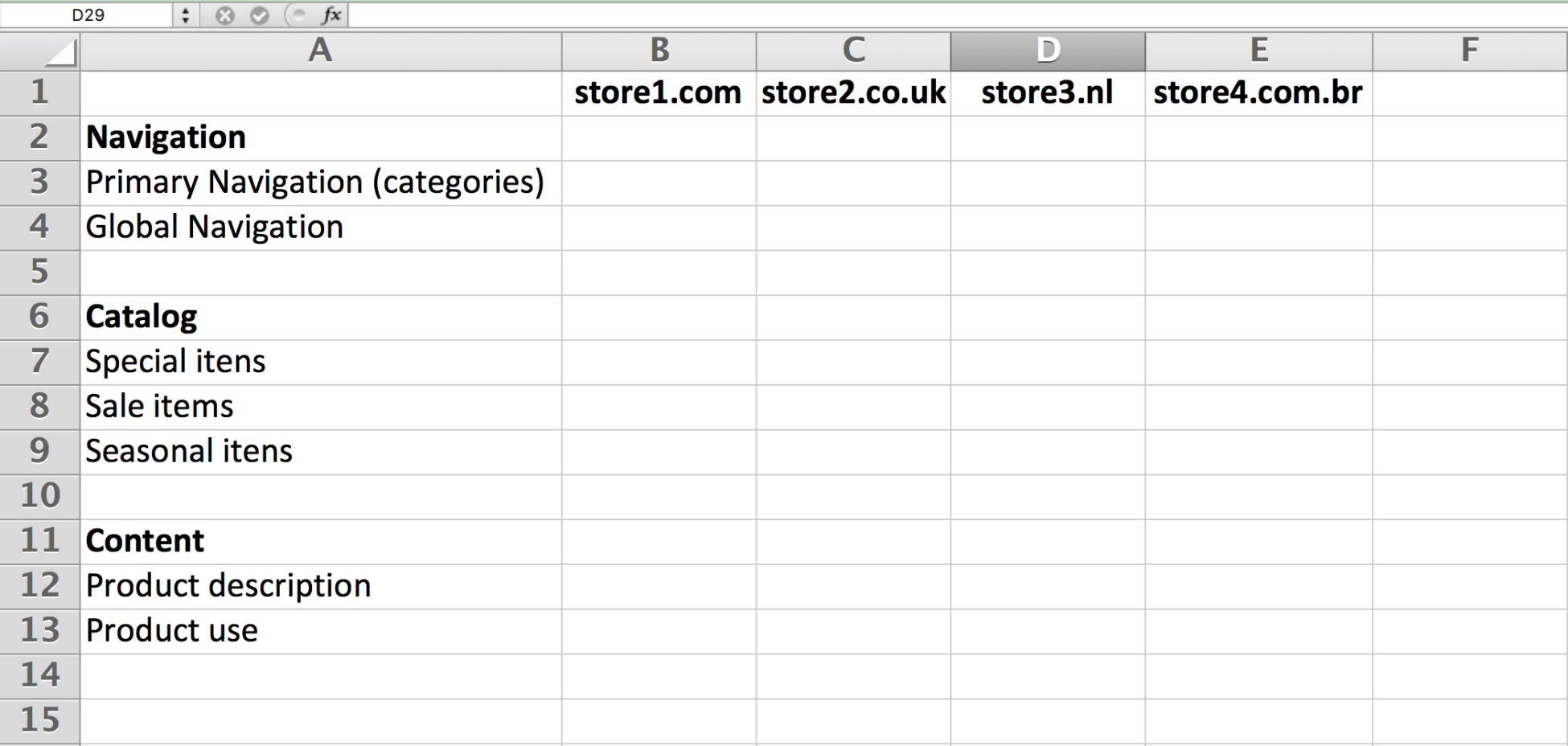The image size is (1568, 746).
Task: Open the fx insert function button
Action: coord(330,15)
